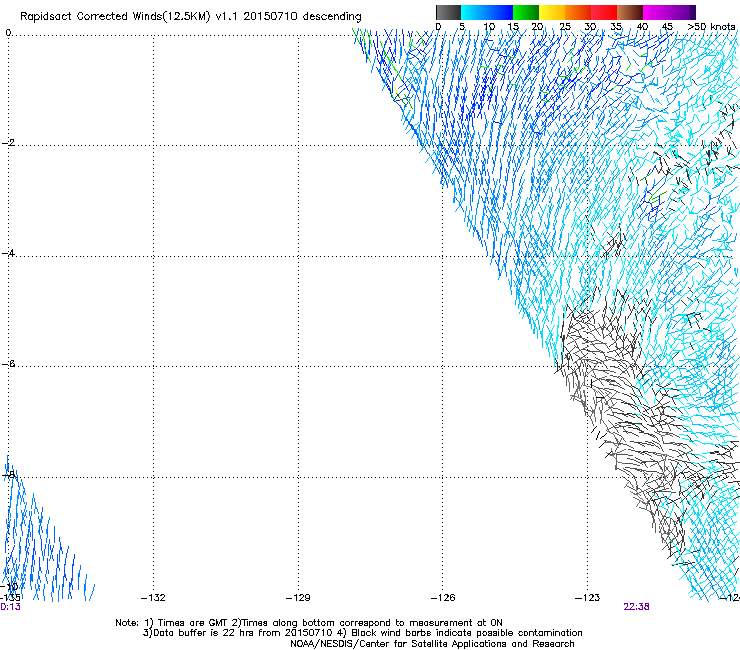The image size is (740, 650).
Task: Click the purple '22:38' time stamp
Action: [636, 607]
